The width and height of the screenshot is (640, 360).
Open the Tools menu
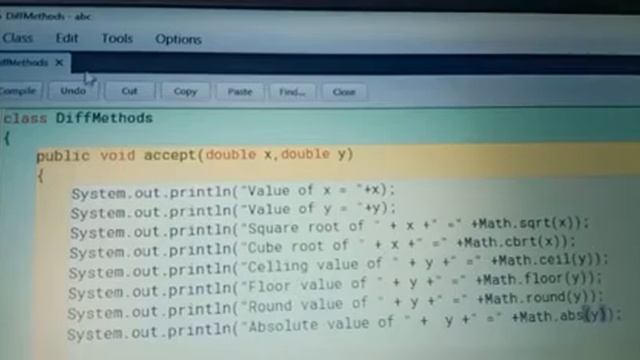[x=117, y=39]
